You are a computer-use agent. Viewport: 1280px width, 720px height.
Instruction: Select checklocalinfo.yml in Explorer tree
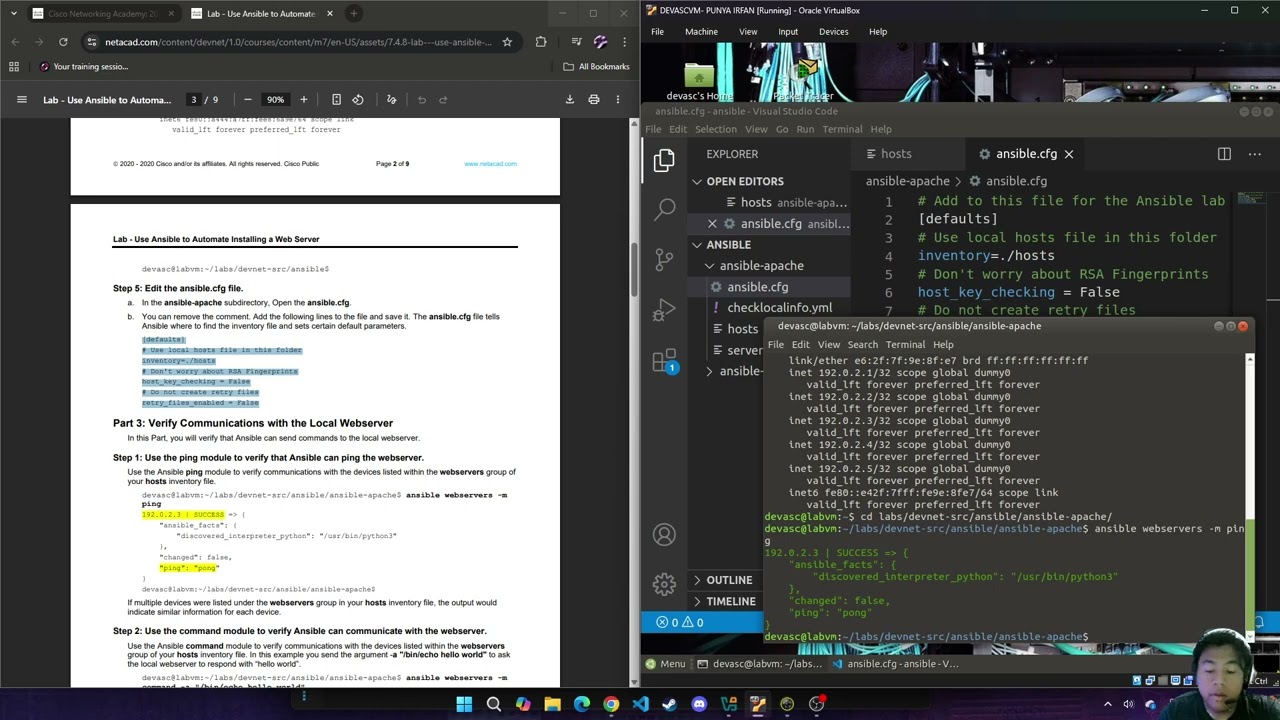pyautogui.click(x=779, y=308)
